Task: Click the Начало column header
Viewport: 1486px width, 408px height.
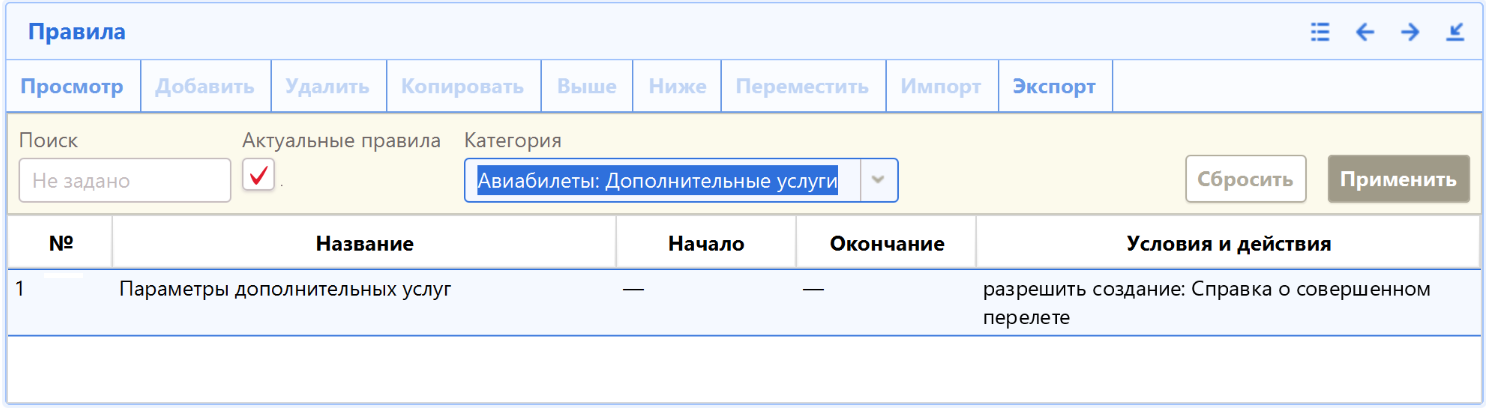Action: click(706, 243)
